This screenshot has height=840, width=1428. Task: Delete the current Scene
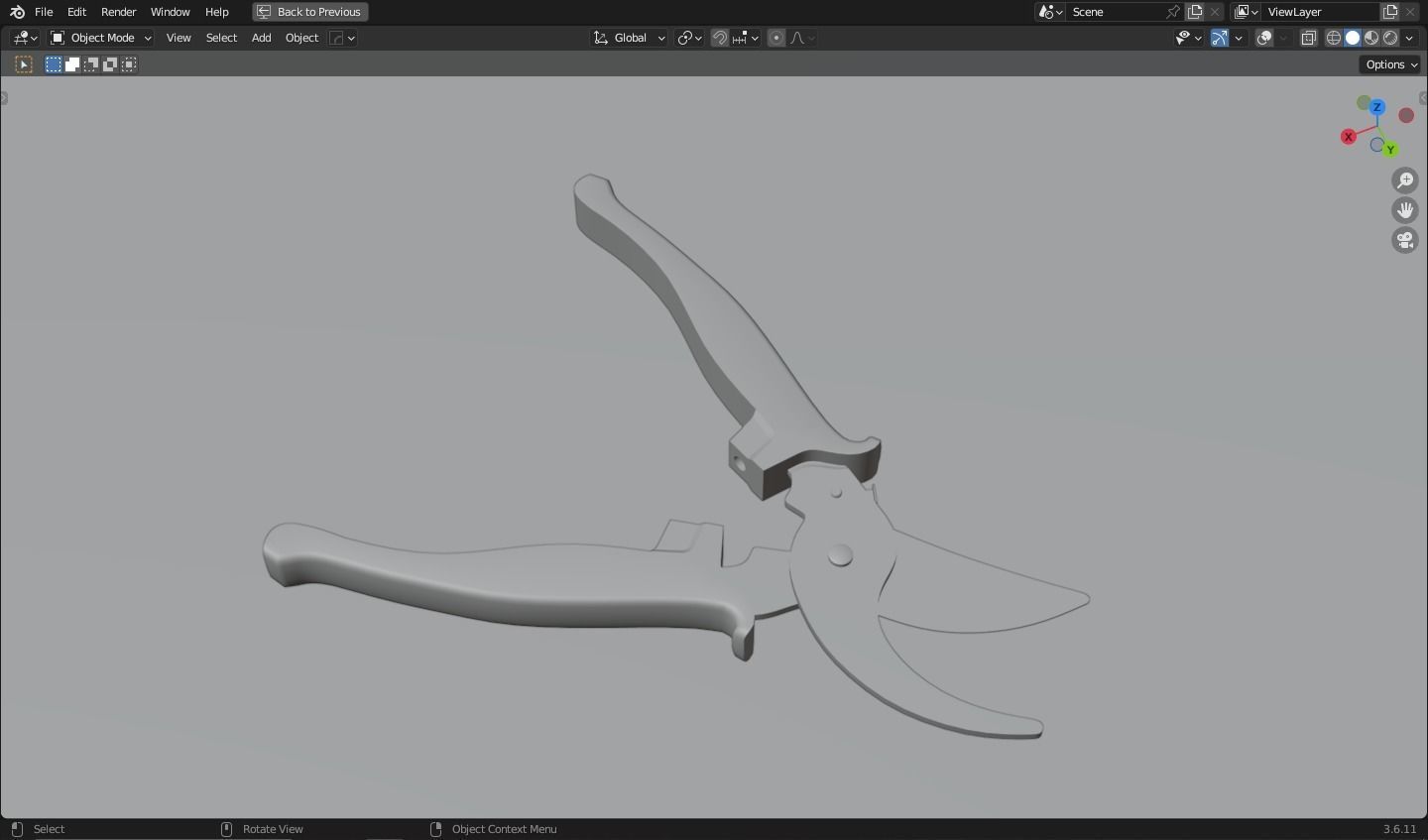pyautogui.click(x=1215, y=12)
